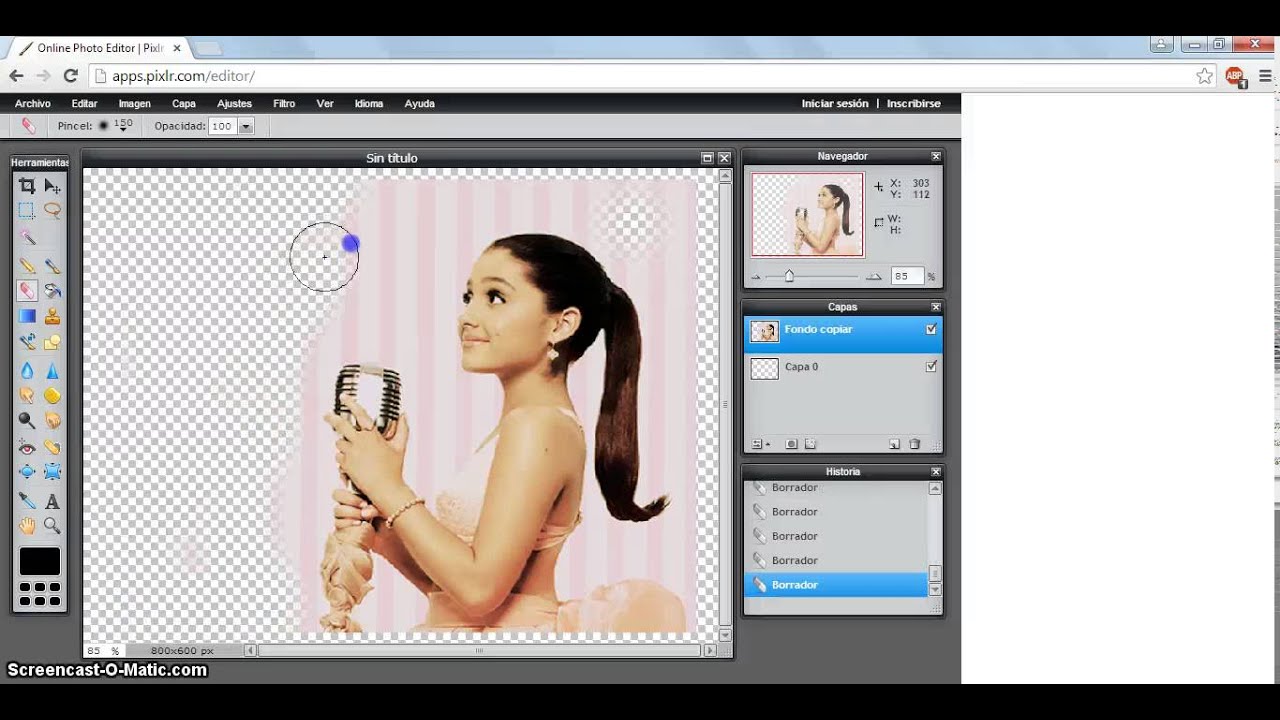Screen dimensions: 1280x720
Task: Click the Navegador zoom percentage field
Action: (x=907, y=276)
